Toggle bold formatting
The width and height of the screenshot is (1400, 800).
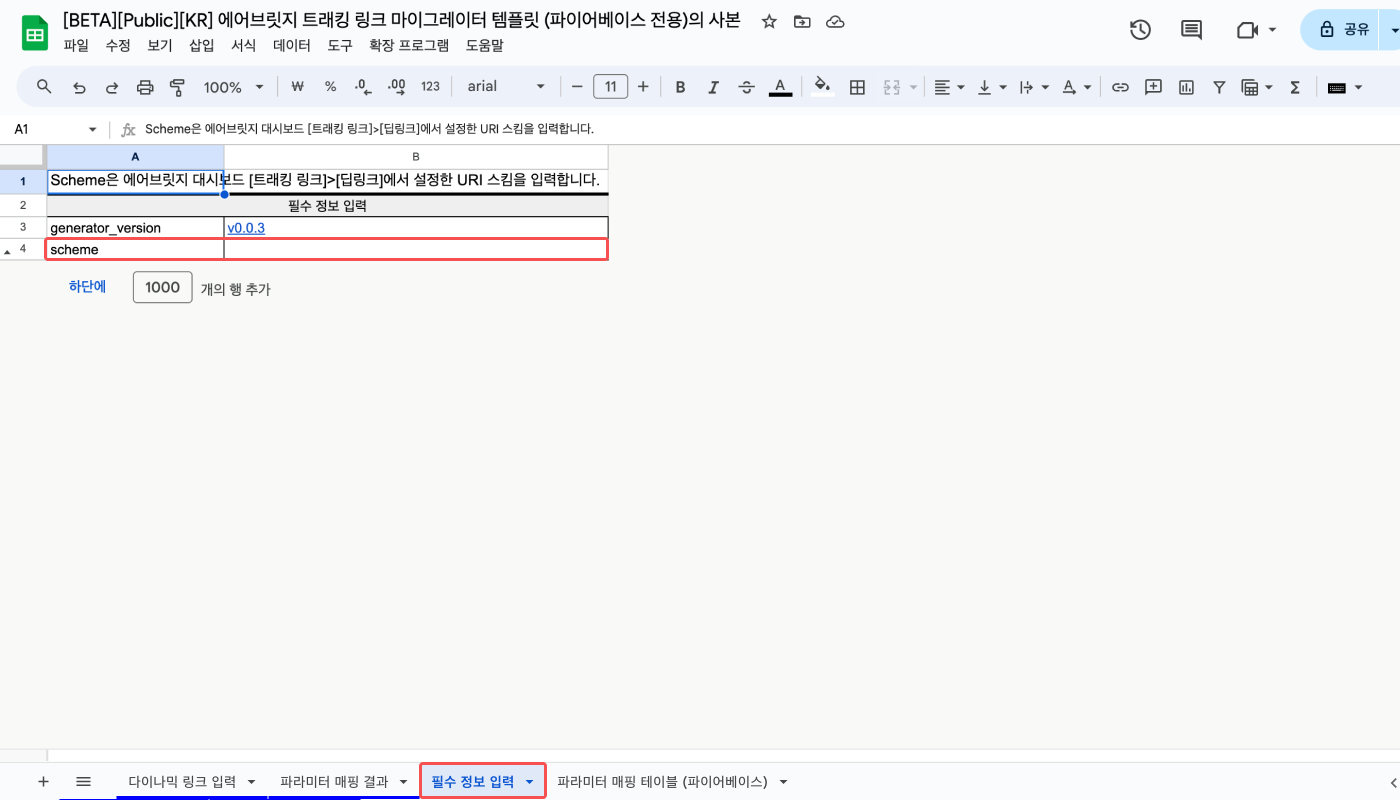pyautogui.click(x=680, y=87)
